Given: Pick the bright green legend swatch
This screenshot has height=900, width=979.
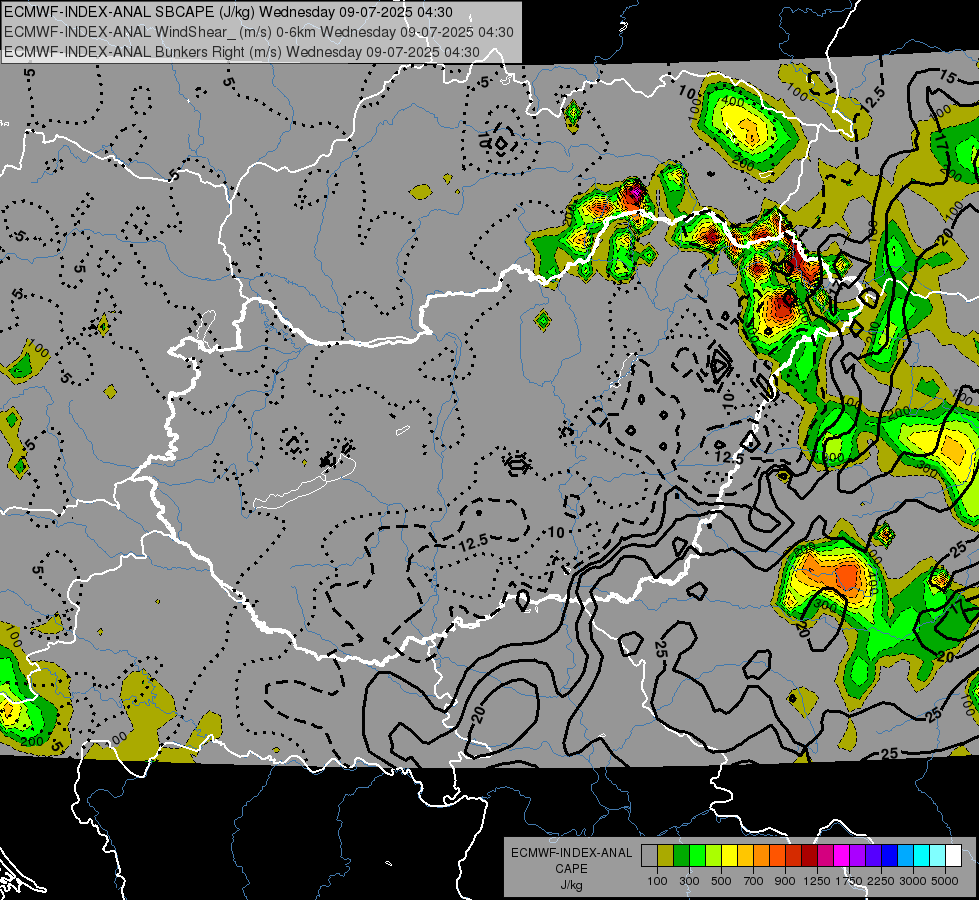Looking at the screenshot, I should point(697,856).
